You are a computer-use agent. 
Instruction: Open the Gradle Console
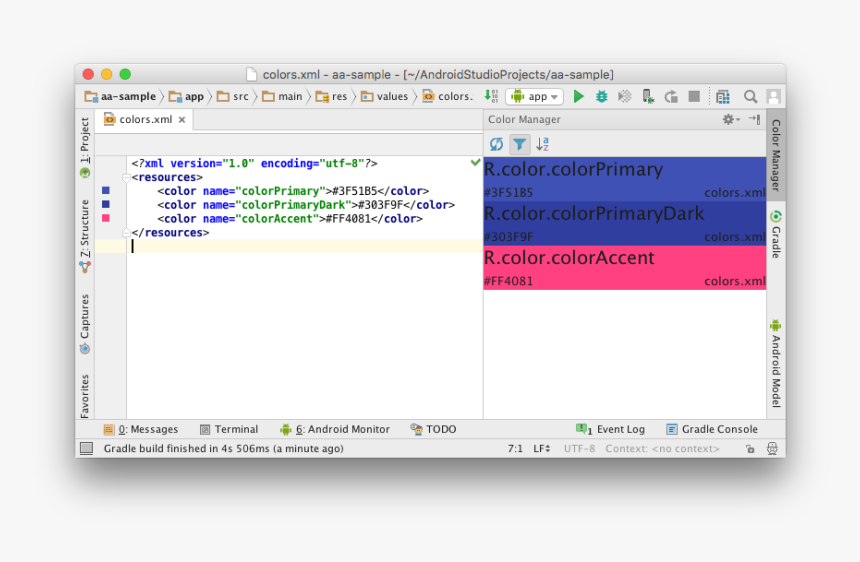tap(712, 429)
